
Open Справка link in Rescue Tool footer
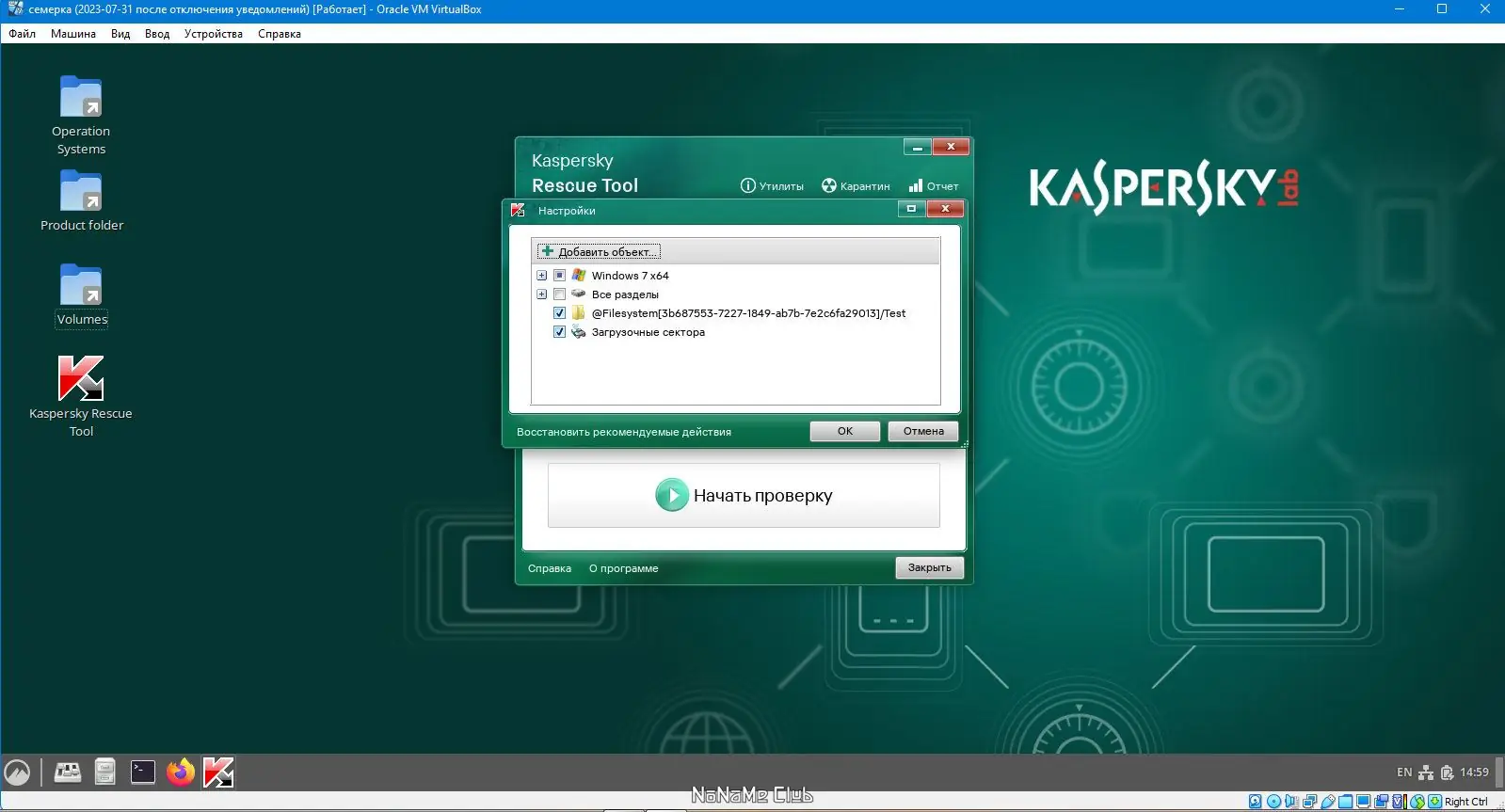(x=550, y=568)
